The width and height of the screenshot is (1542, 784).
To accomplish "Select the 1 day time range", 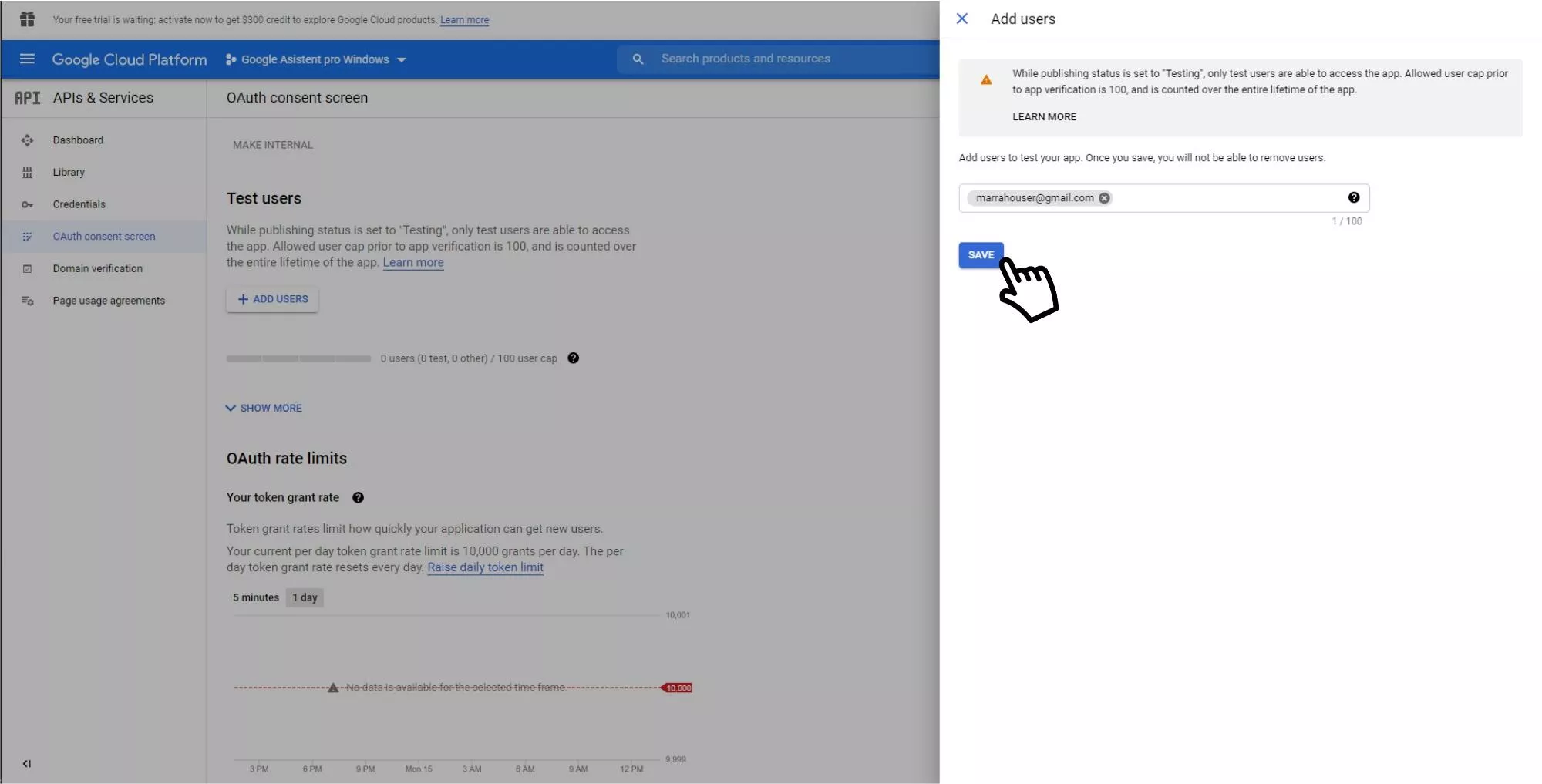I will (305, 597).
